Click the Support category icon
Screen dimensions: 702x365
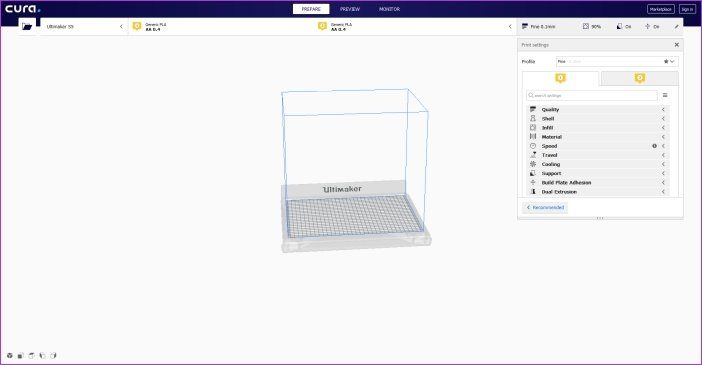[533, 173]
